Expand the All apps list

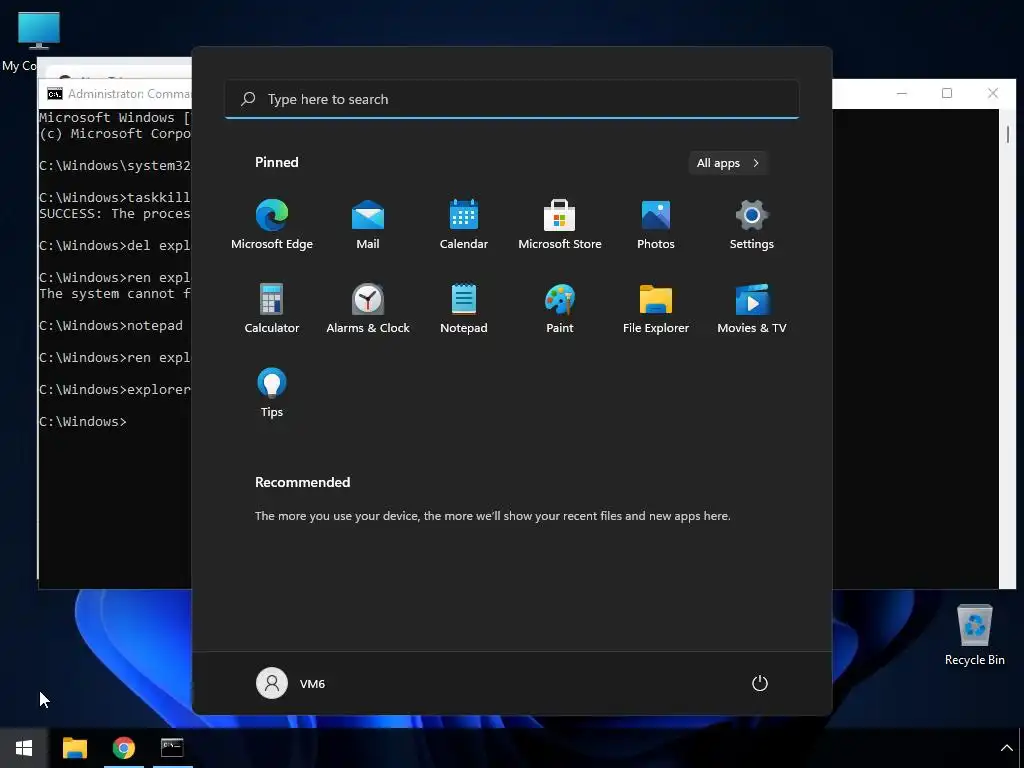tap(728, 163)
